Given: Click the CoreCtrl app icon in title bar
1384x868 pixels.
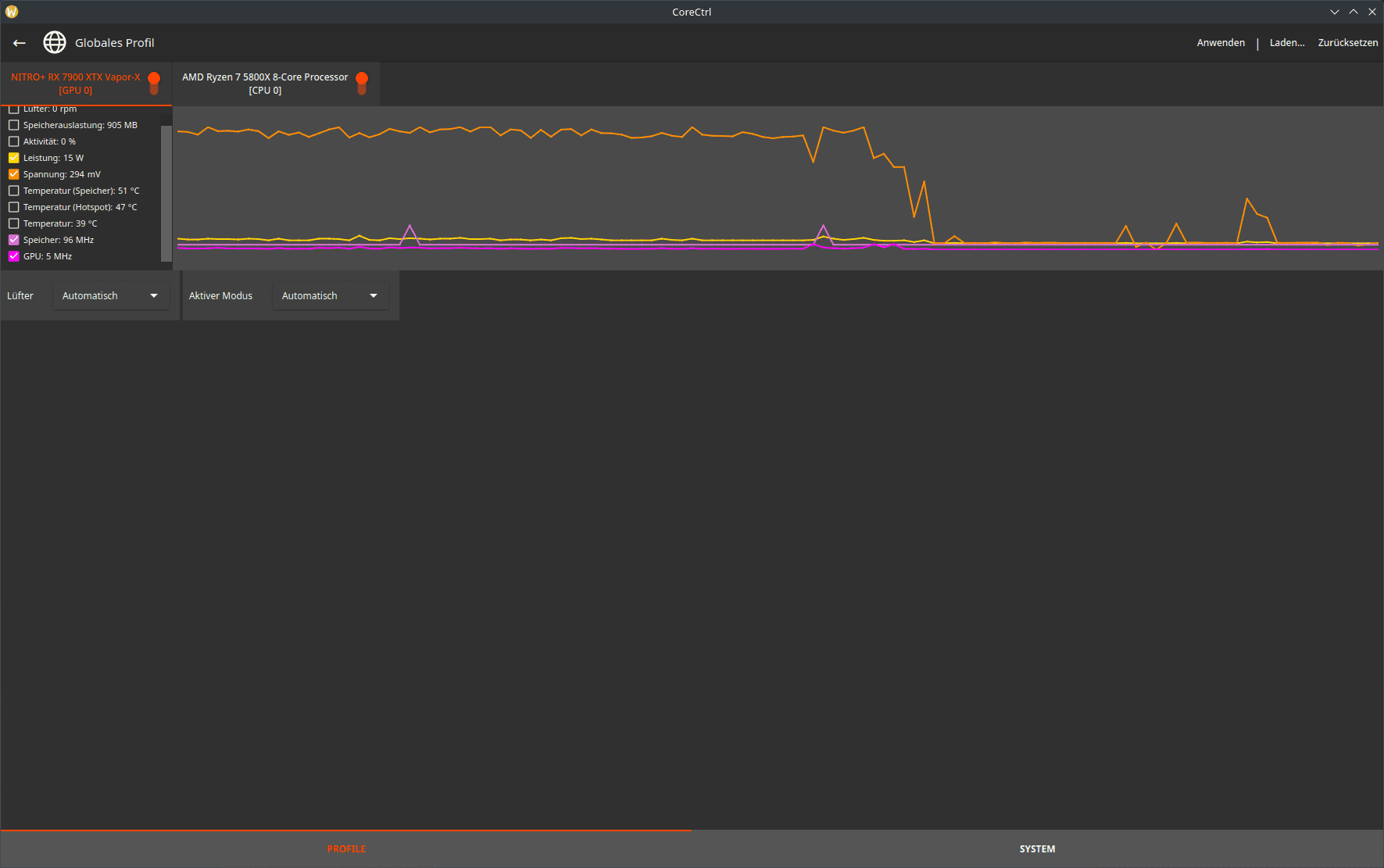Looking at the screenshot, I should pyautogui.click(x=12, y=12).
